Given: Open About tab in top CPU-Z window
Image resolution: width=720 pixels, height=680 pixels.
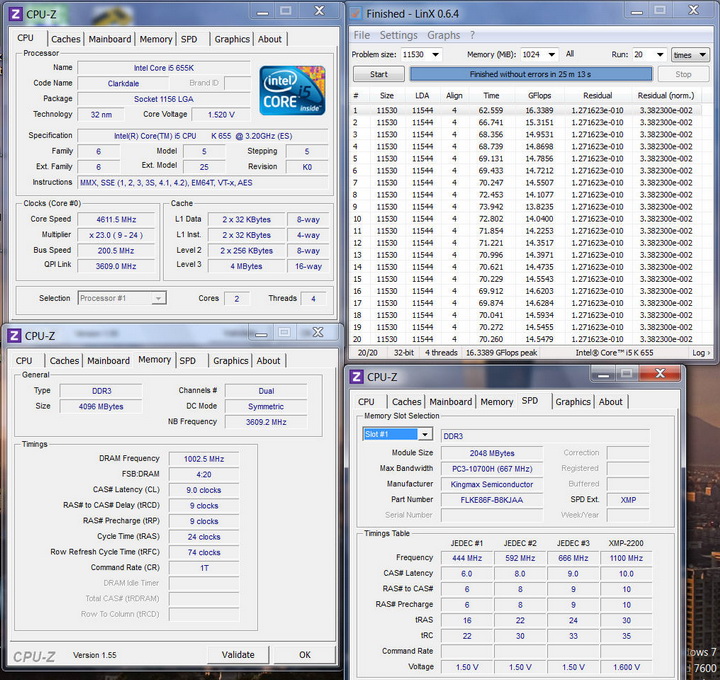Looking at the screenshot, I should click(x=270, y=39).
